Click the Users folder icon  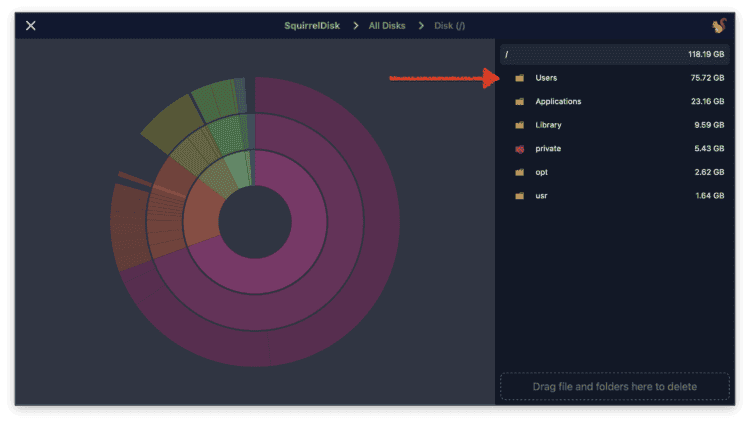pyautogui.click(x=519, y=78)
